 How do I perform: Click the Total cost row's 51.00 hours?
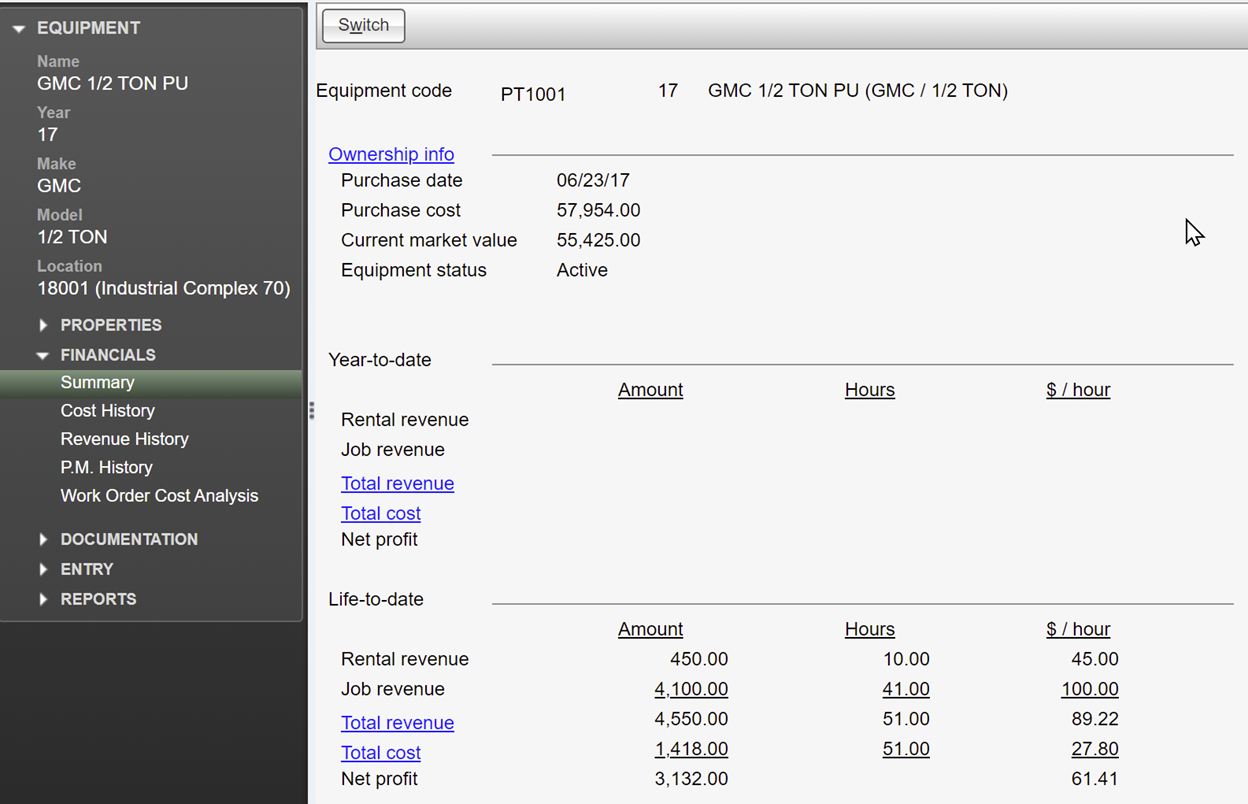click(906, 749)
